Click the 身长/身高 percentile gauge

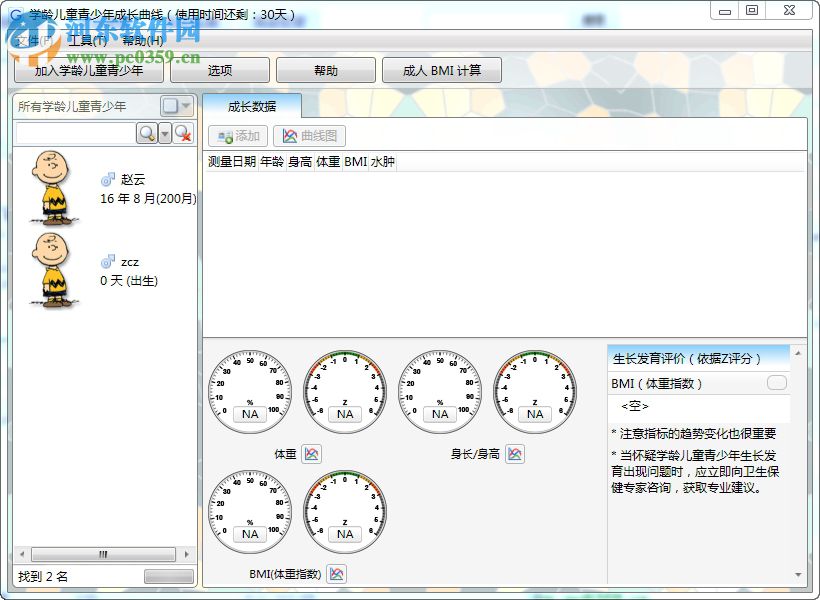point(440,392)
